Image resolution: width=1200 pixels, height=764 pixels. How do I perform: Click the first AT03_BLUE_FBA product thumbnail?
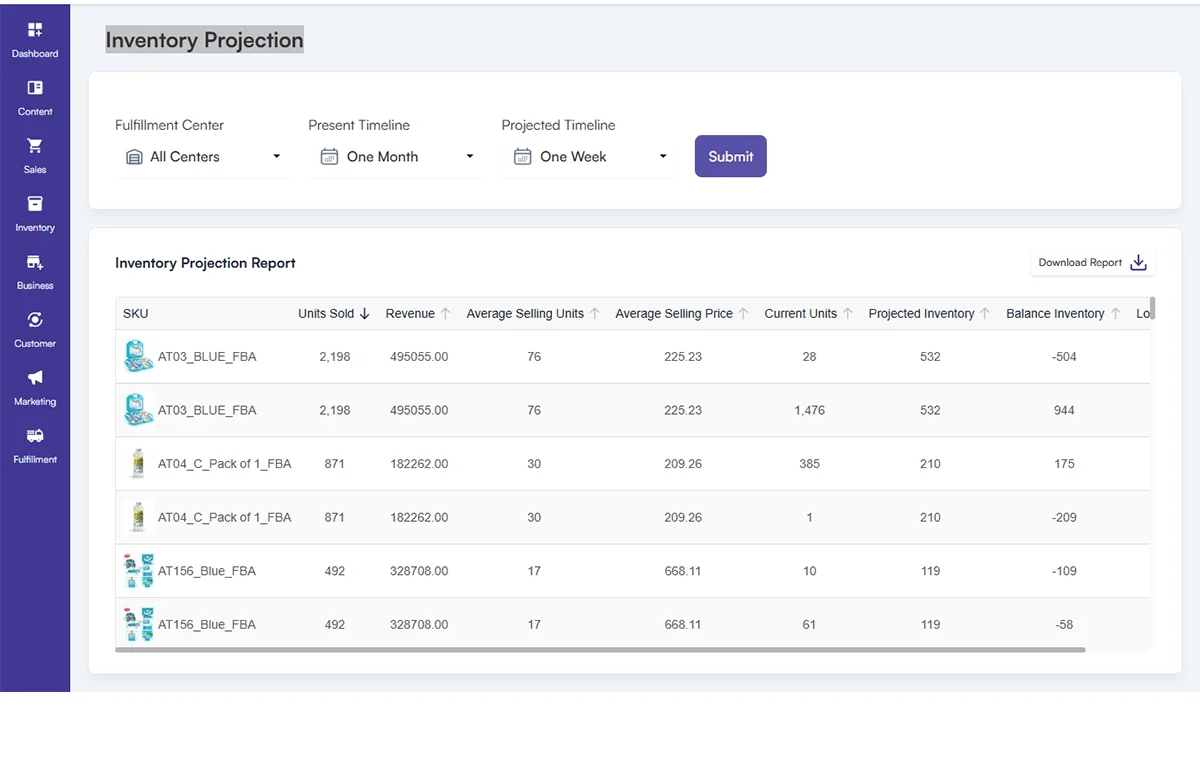click(x=138, y=356)
